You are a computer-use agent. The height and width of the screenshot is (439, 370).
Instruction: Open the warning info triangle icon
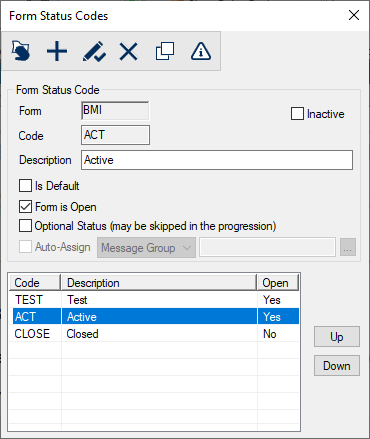pos(201,51)
